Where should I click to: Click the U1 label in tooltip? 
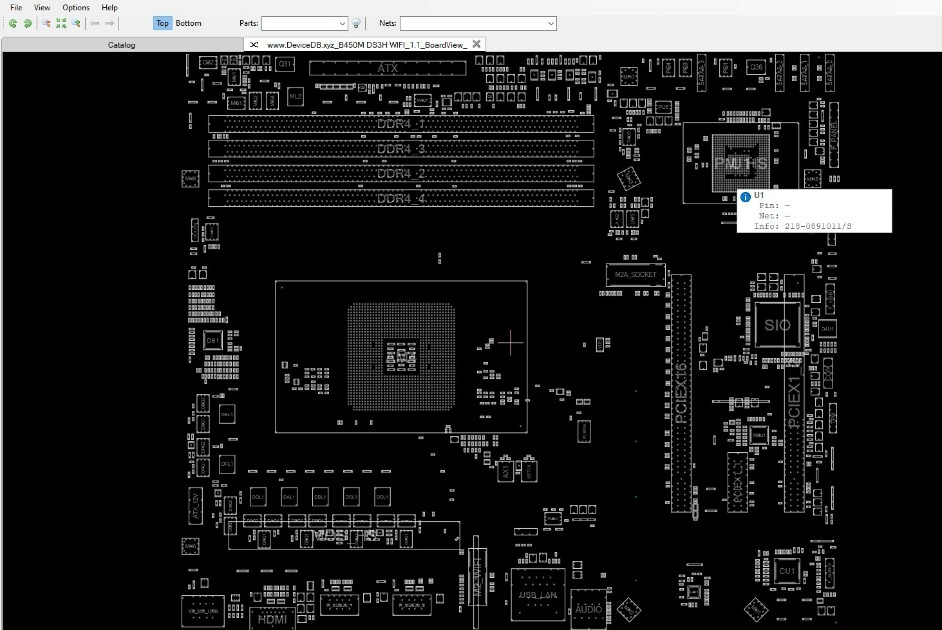coord(759,195)
